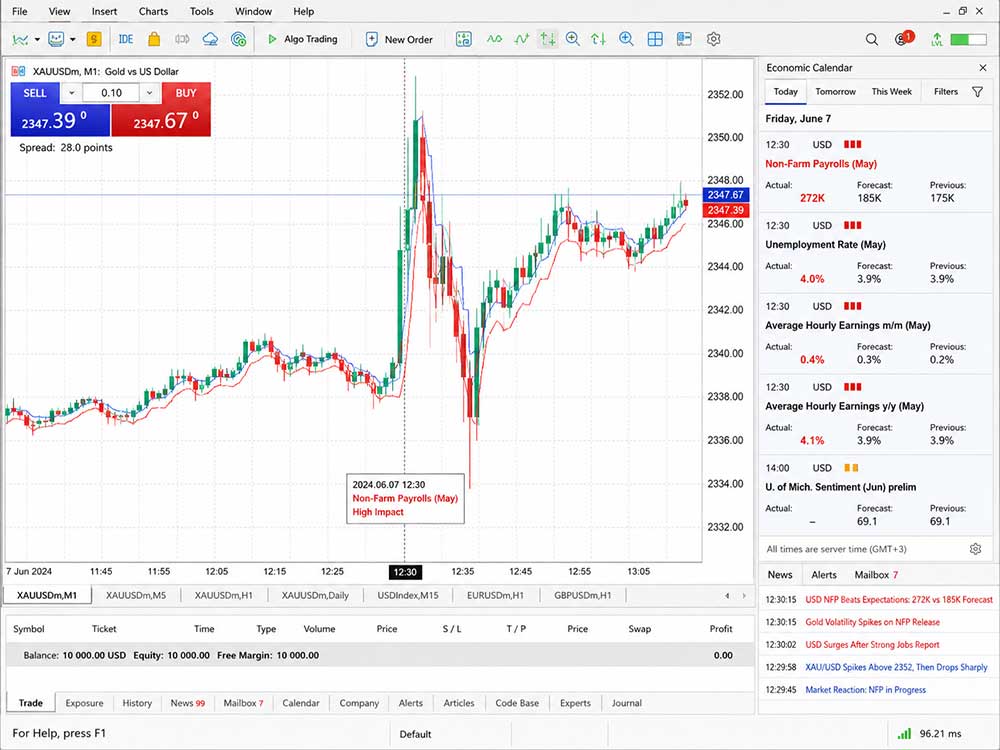Click the 0.10 volume input field
1000x750 pixels.
111,93
